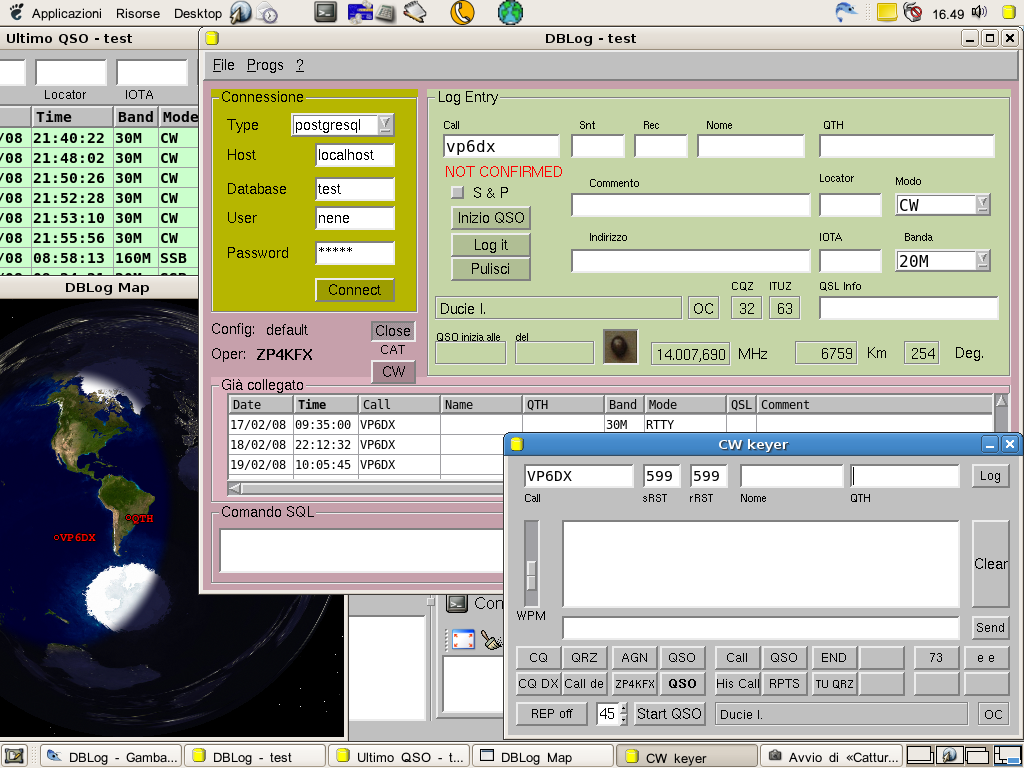Click the yellow sticky note tray icon

point(886,13)
